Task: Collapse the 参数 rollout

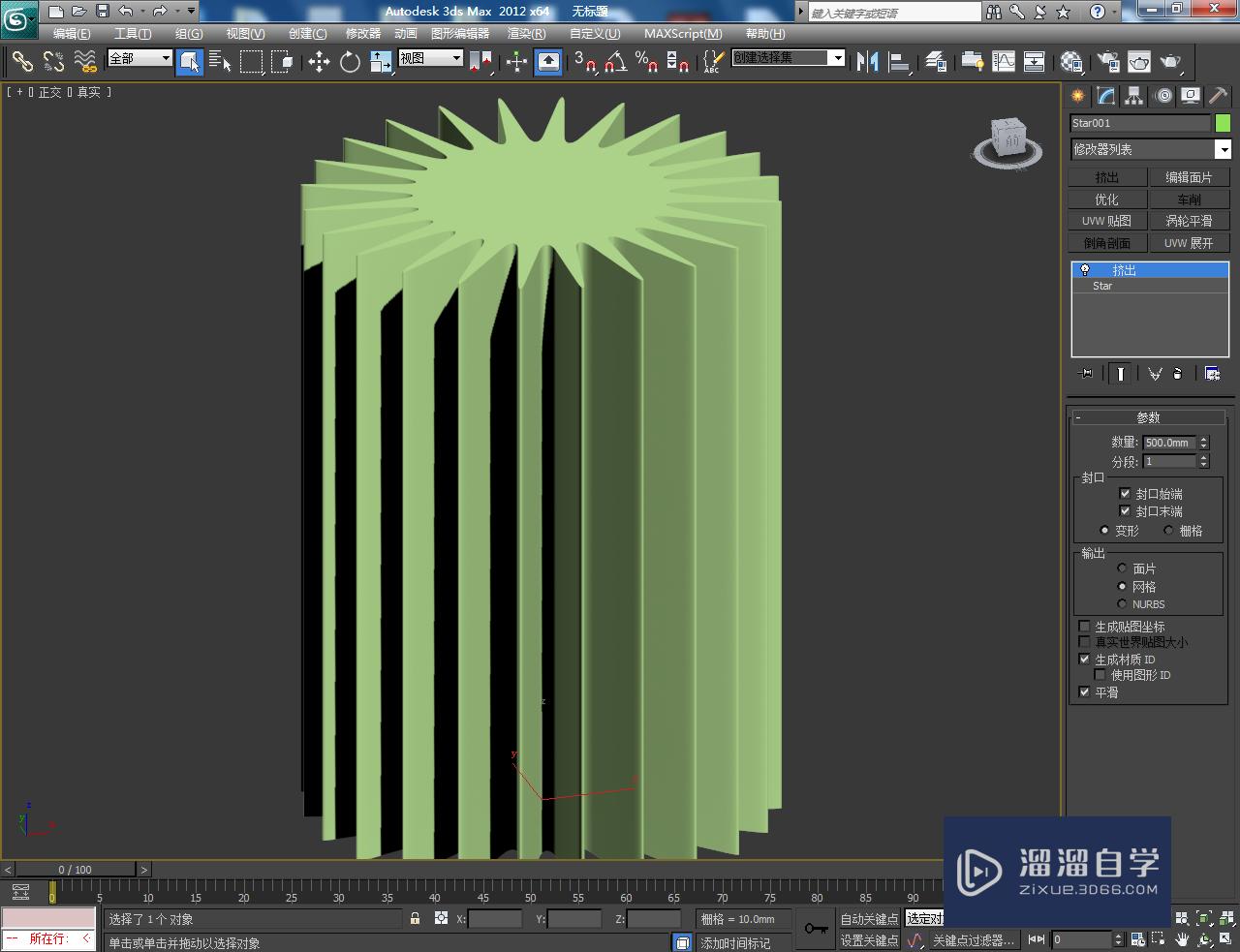Action: click(x=1148, y=417)
